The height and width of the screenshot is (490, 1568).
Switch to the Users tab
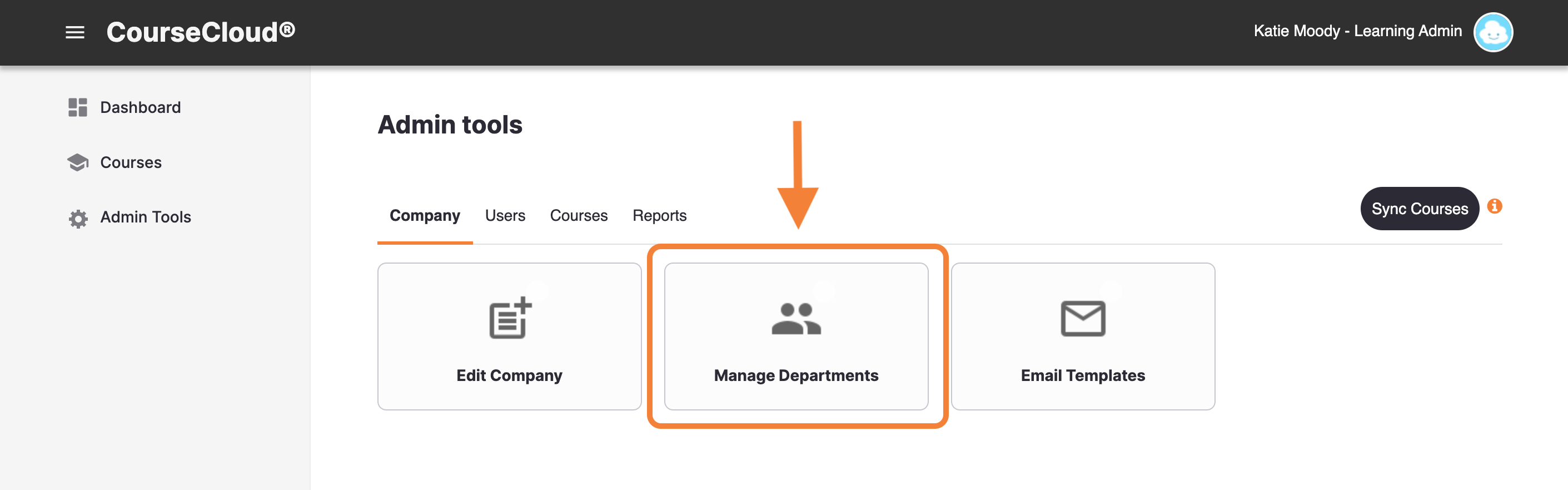[x=505, y=216]
